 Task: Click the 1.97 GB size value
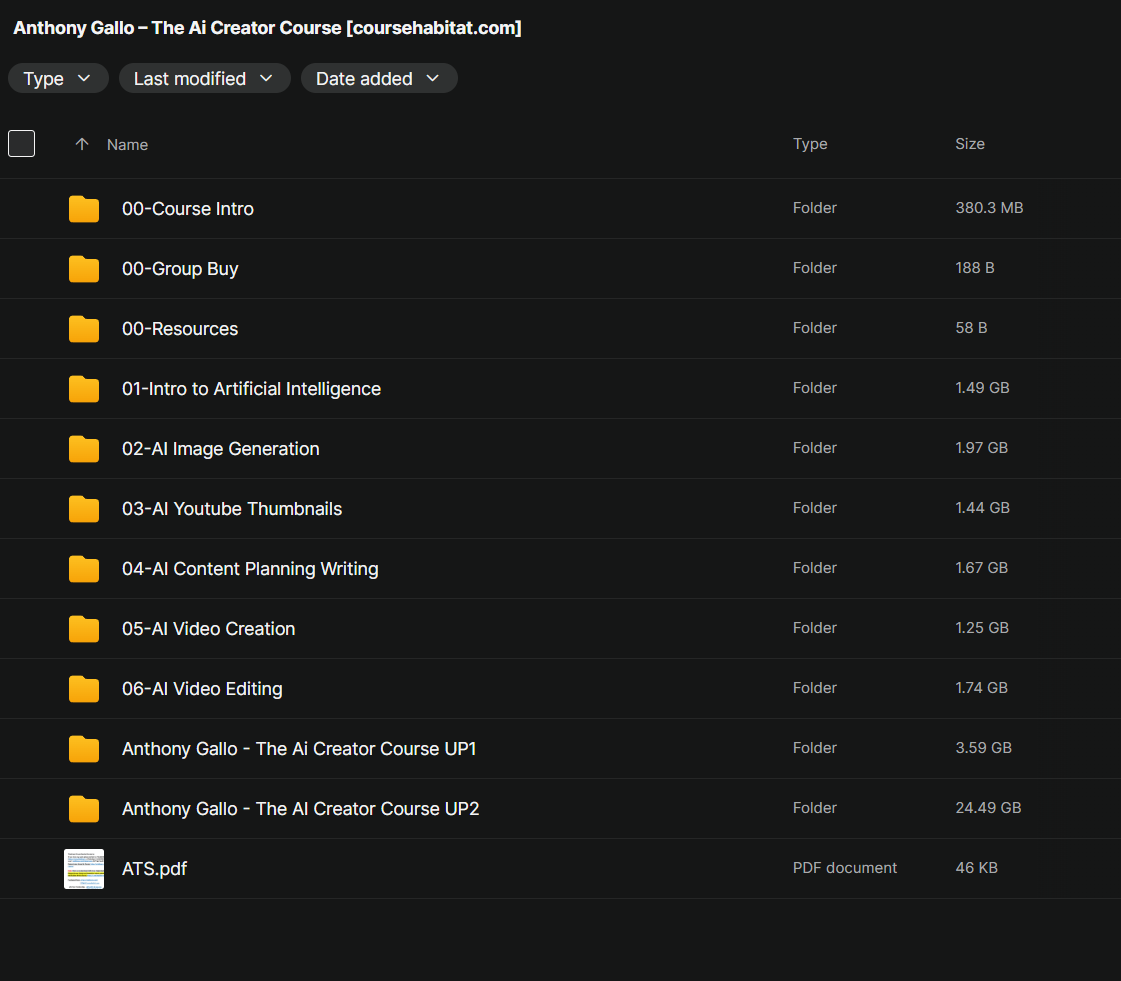(x=981, y=448)
